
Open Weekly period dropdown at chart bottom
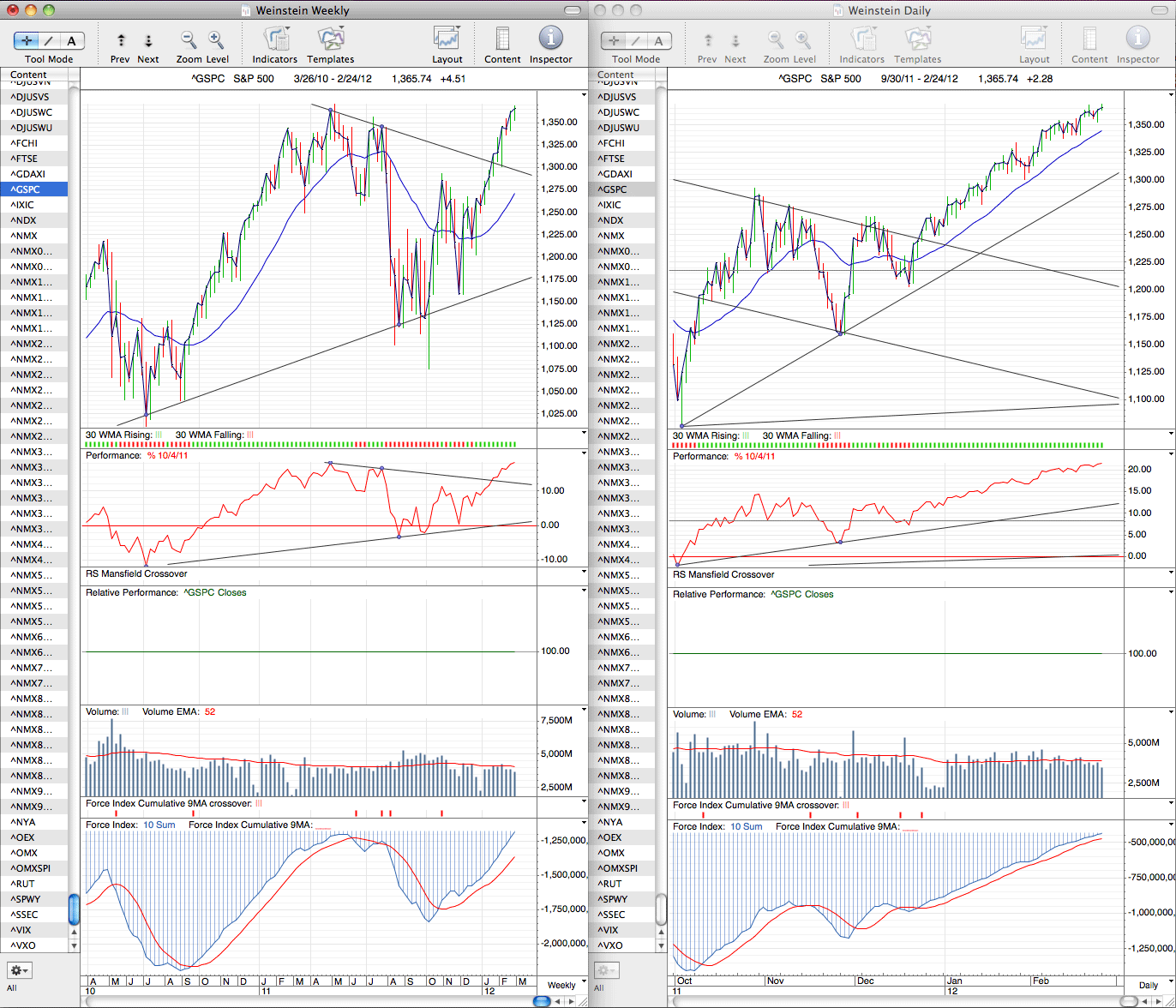(561, 986)
